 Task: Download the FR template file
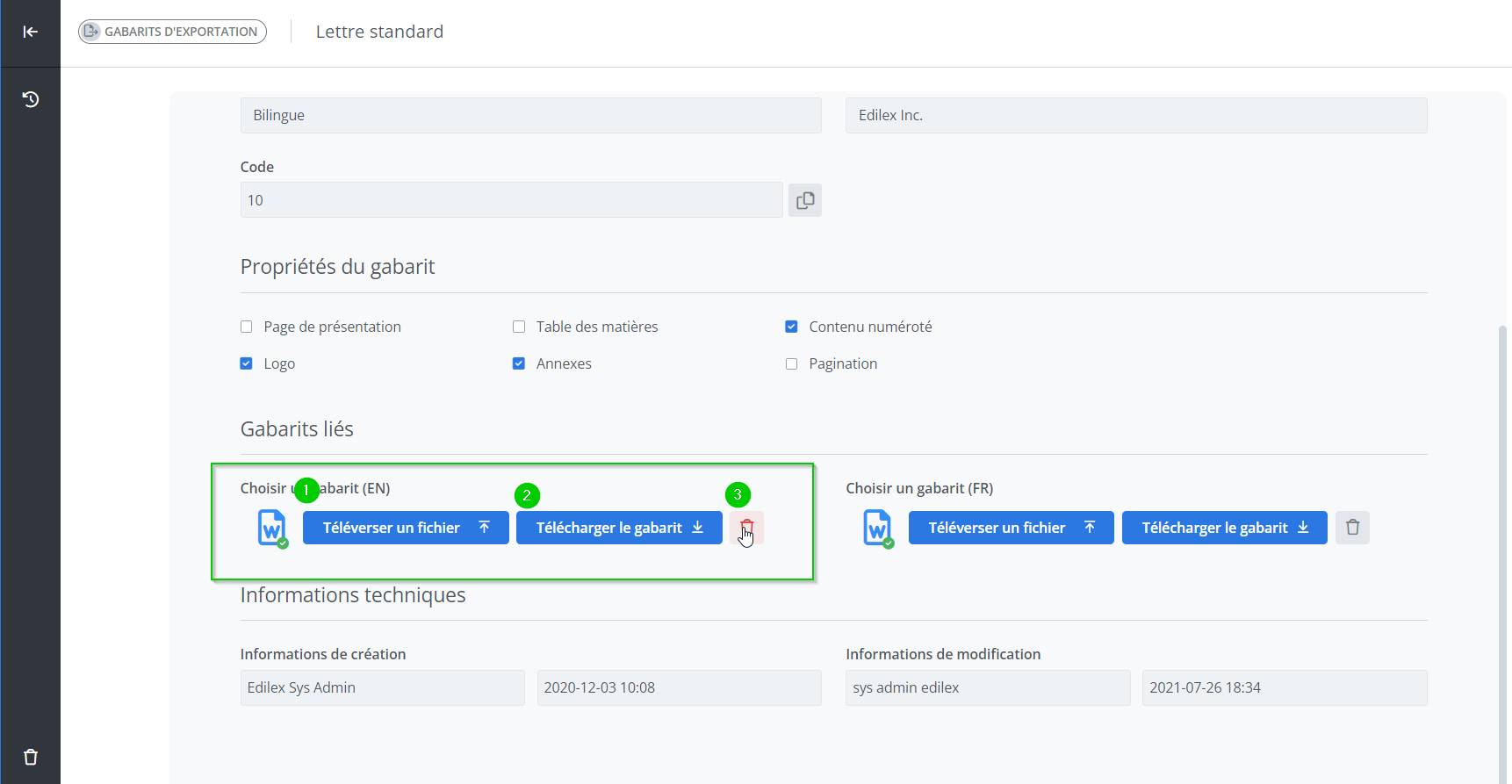(1224, 528)
